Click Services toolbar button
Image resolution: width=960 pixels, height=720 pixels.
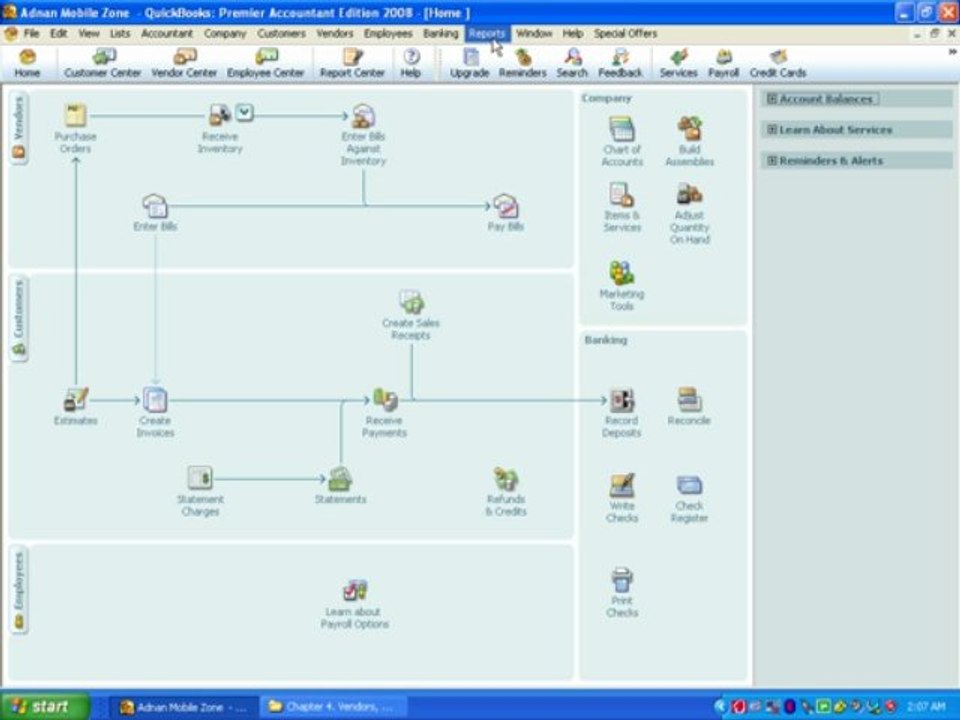pyautogui.click(x=678, y=64)
